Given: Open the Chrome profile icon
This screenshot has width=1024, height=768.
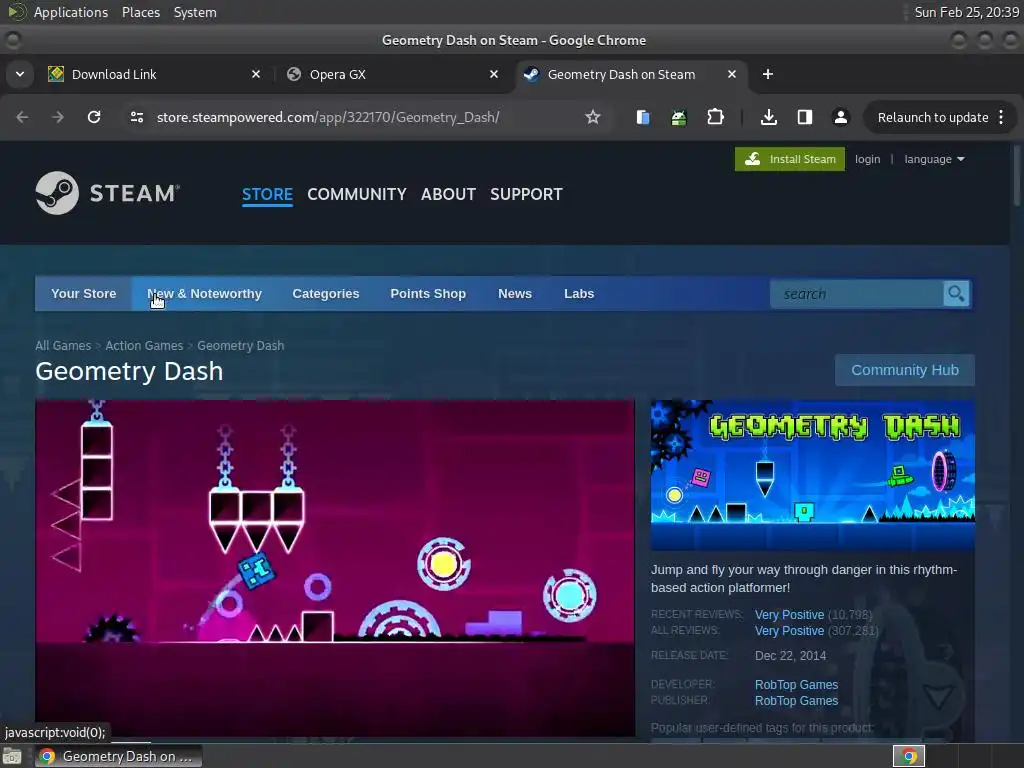Looking at the screenshot, I should pyautogui.click(x=840, y=117).
